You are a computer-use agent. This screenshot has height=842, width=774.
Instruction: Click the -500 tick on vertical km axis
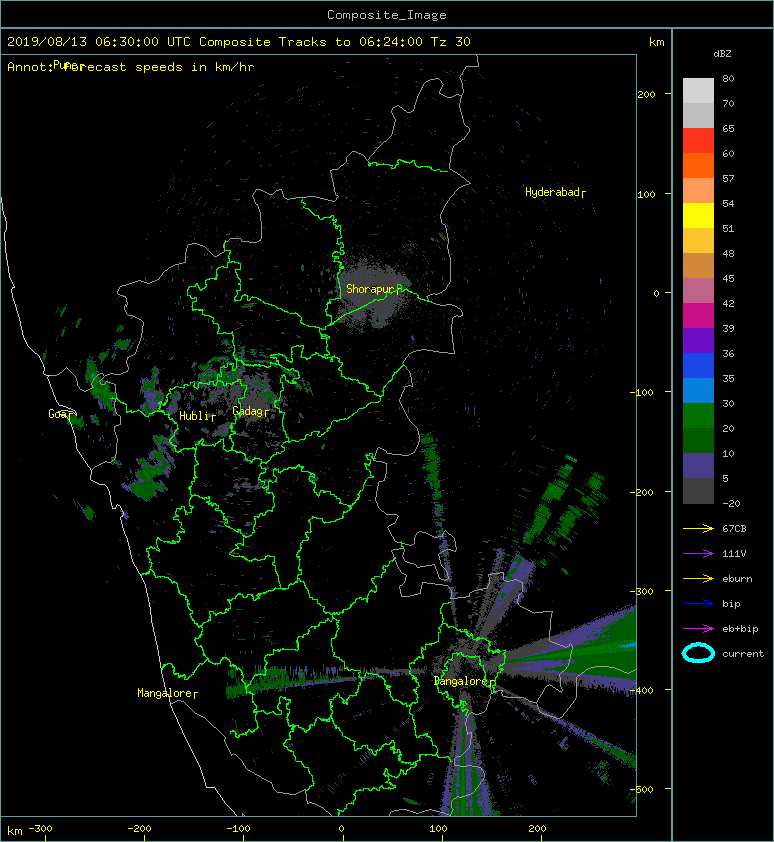(x=642, y=789)
